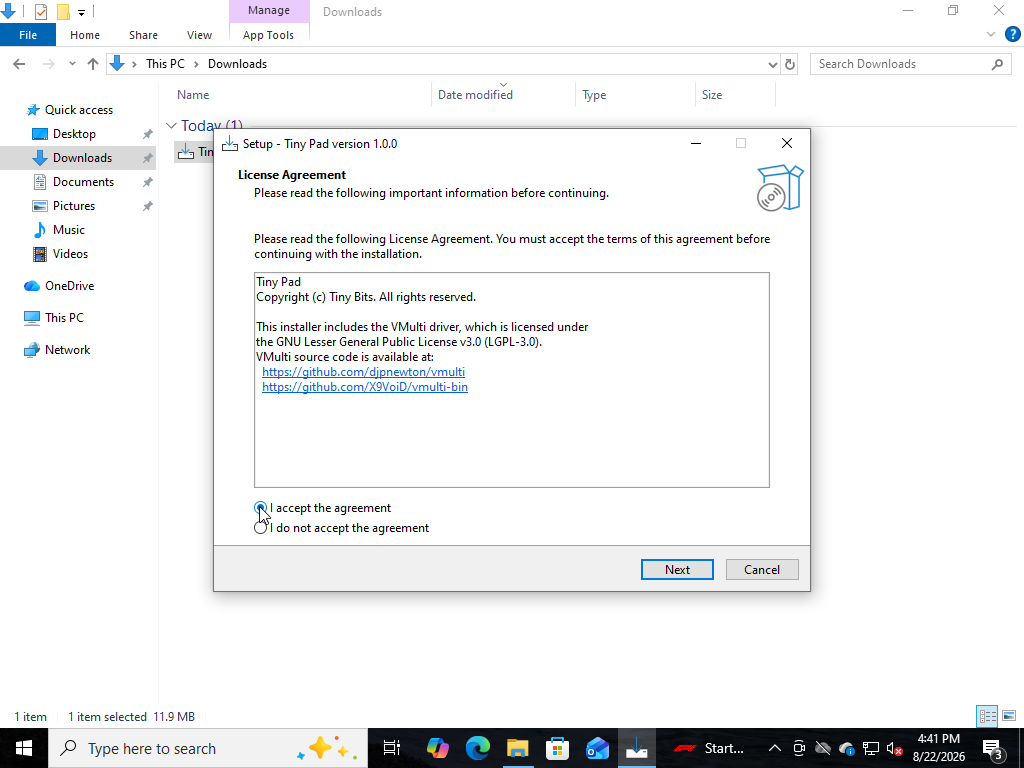Go back in File Explorer
The image size is (1024, 768).
coord(19,64)
